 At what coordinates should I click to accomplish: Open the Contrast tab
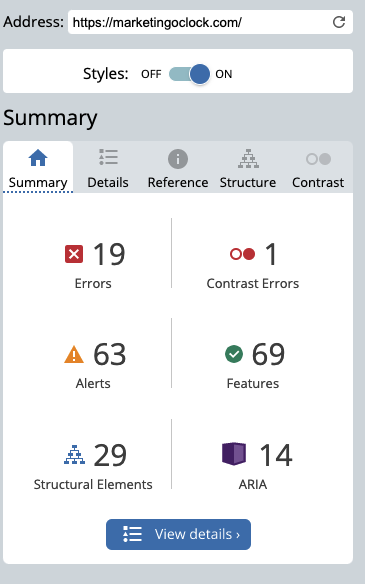click(318, 167)
